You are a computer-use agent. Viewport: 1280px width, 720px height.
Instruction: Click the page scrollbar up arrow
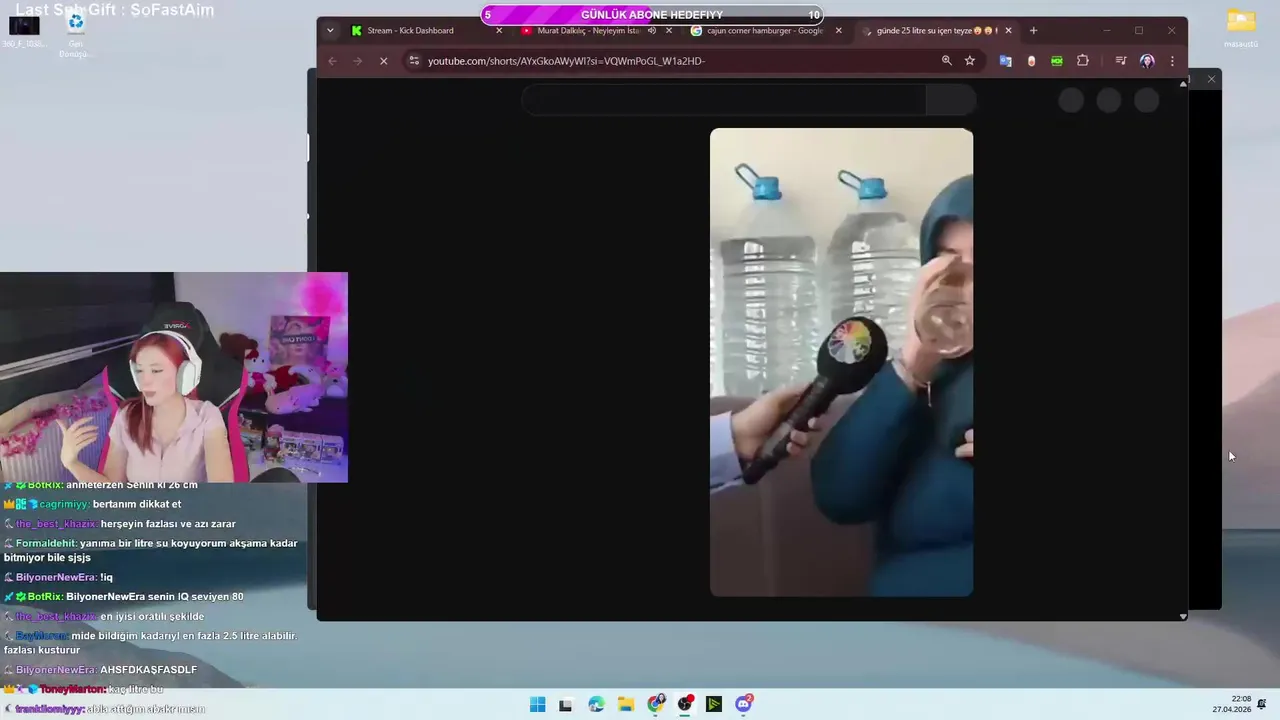coord(1183,84)
